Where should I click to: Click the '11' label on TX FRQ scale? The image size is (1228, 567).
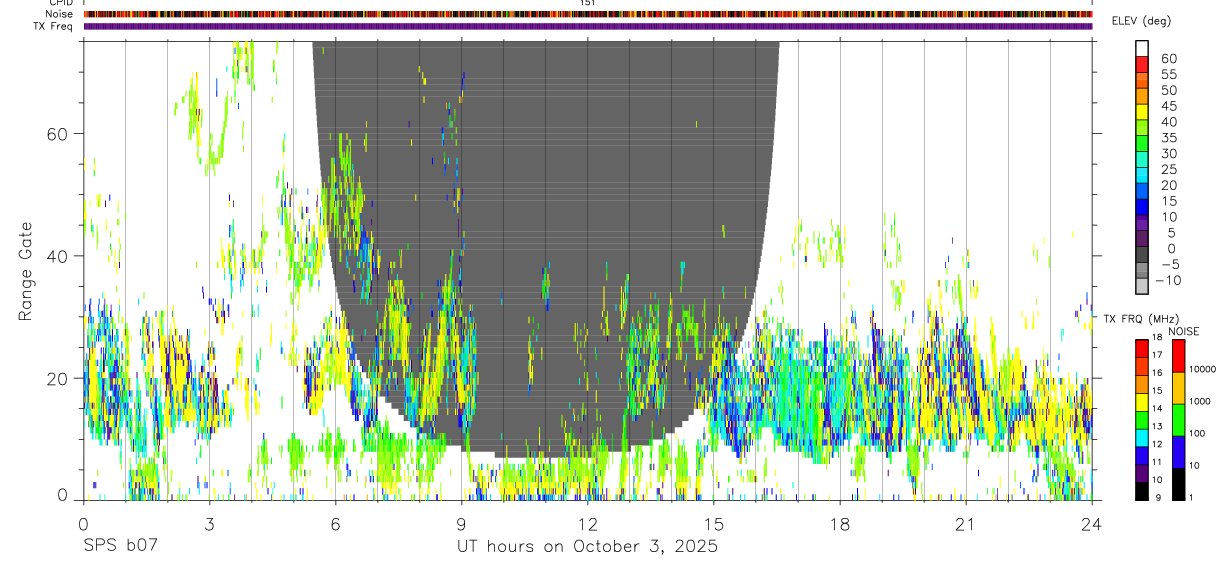coord(1157,462)
